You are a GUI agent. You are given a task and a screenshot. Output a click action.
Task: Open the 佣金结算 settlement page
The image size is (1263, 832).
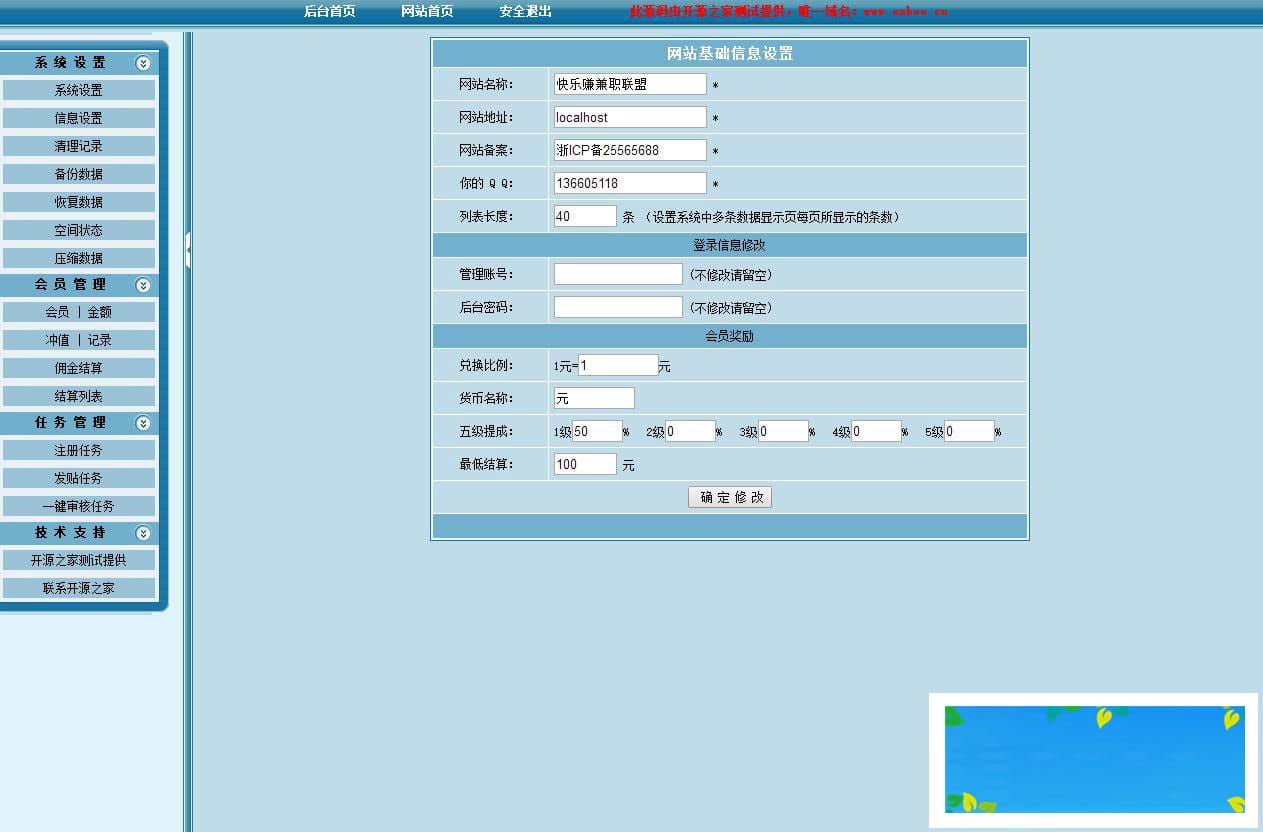[79, 367]
